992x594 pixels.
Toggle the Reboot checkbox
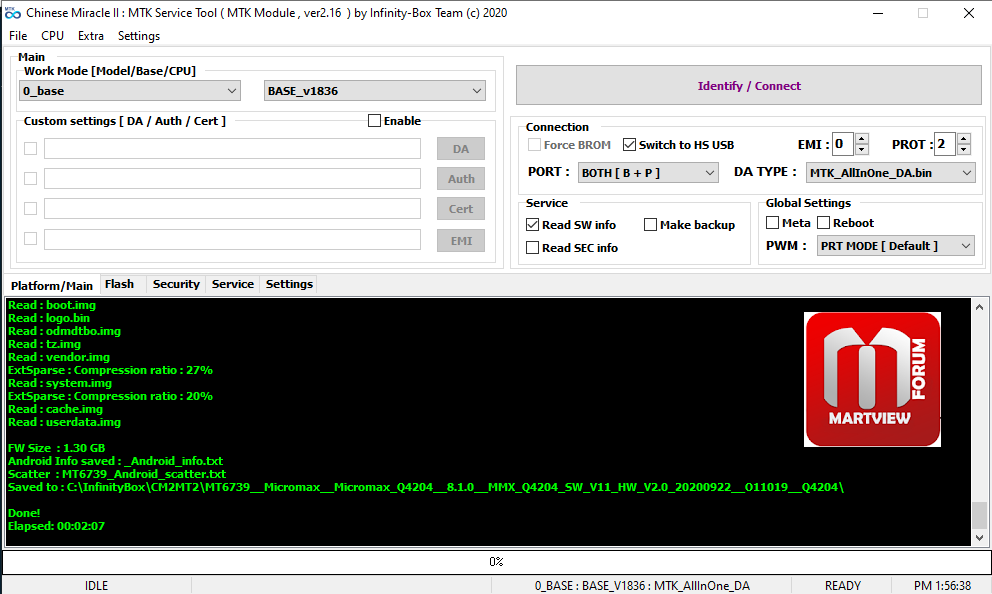824,223
